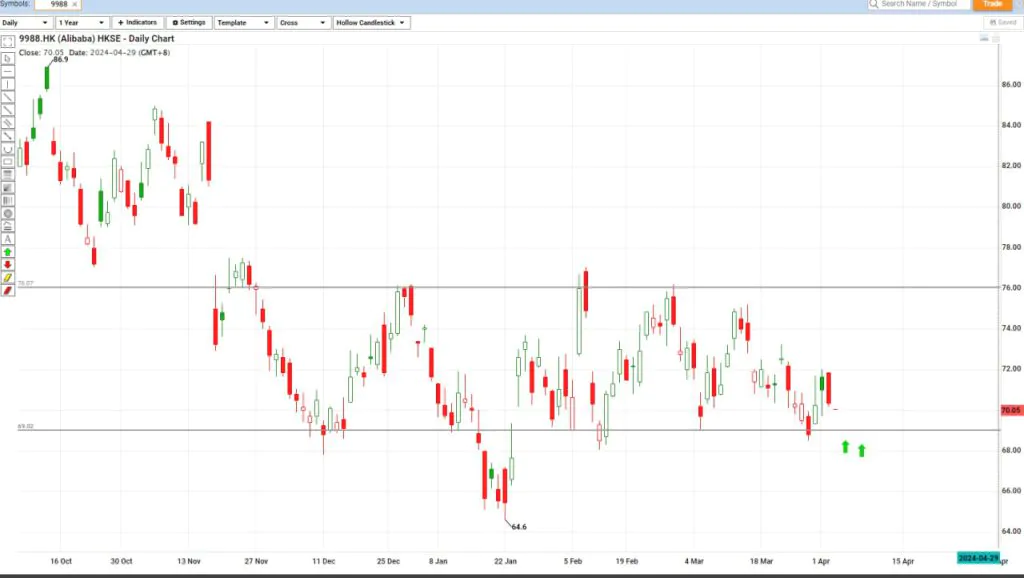Open the Cross cursor type dropdown

[303, 22]
